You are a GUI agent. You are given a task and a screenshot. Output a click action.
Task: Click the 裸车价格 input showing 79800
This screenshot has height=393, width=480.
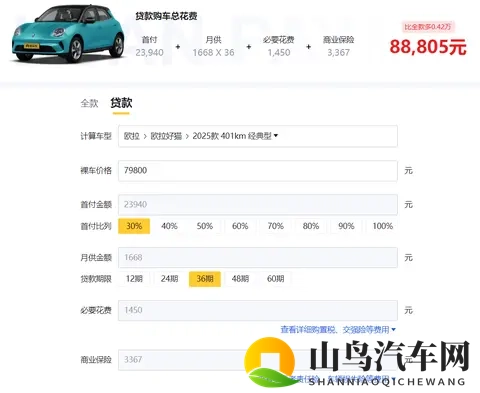258,171
